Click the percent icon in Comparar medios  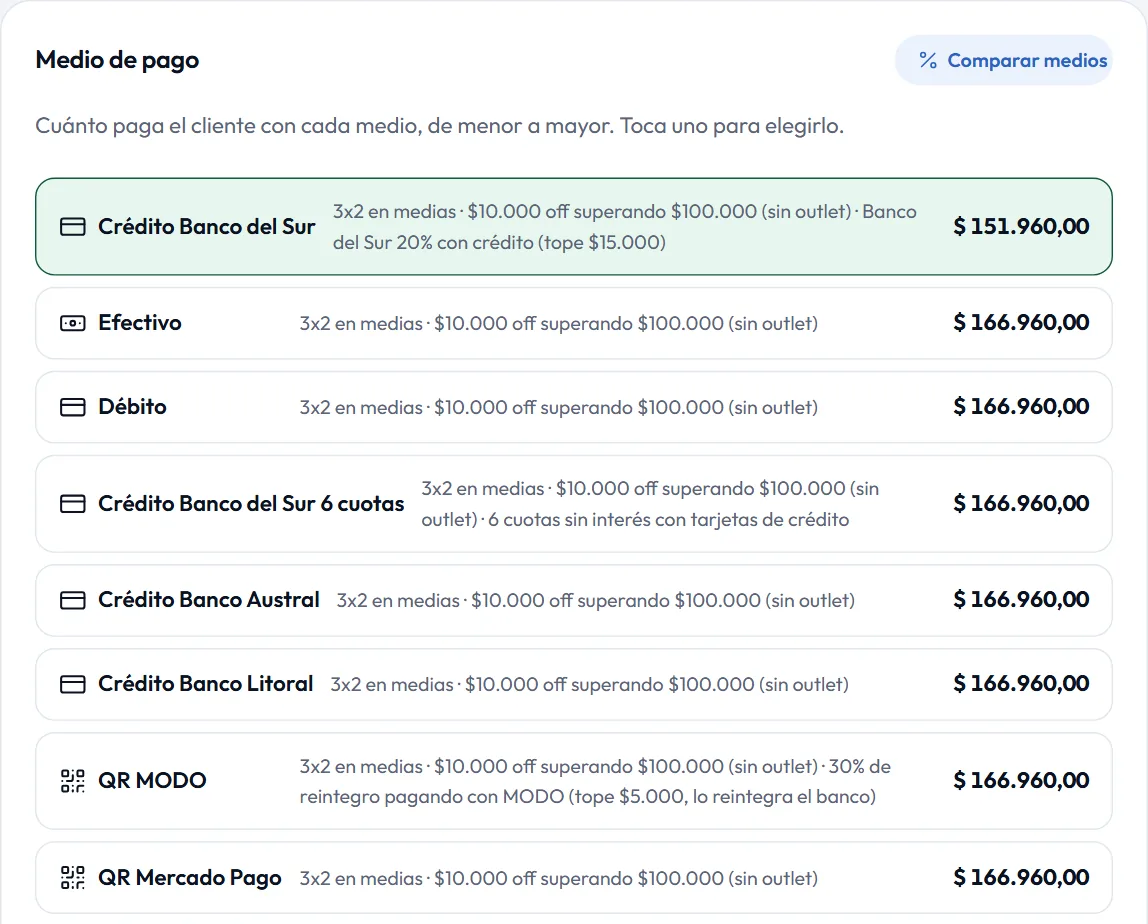[x=928, y=61]
